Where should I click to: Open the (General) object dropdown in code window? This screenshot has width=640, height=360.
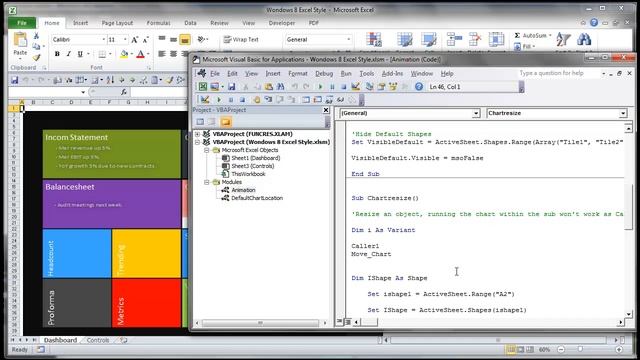click(x=476, y=113)
